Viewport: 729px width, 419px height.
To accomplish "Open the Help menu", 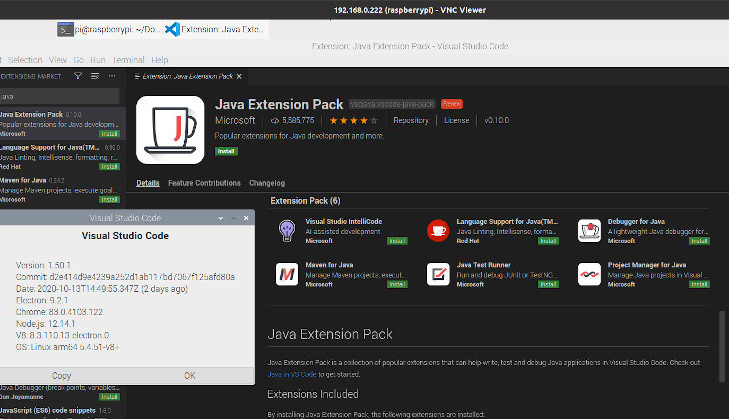I will tap(159, 60).
